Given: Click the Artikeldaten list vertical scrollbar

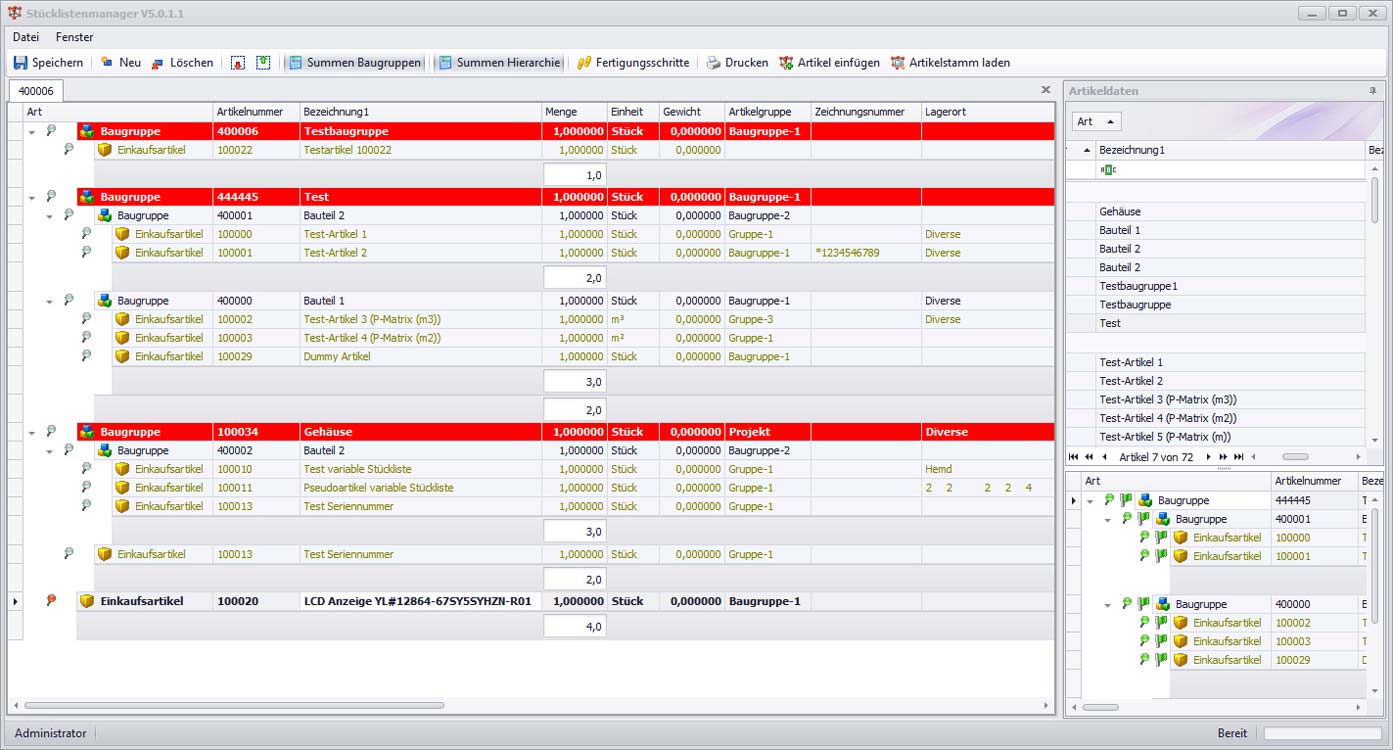Looking at the screenshot, I should point(1375,200).
